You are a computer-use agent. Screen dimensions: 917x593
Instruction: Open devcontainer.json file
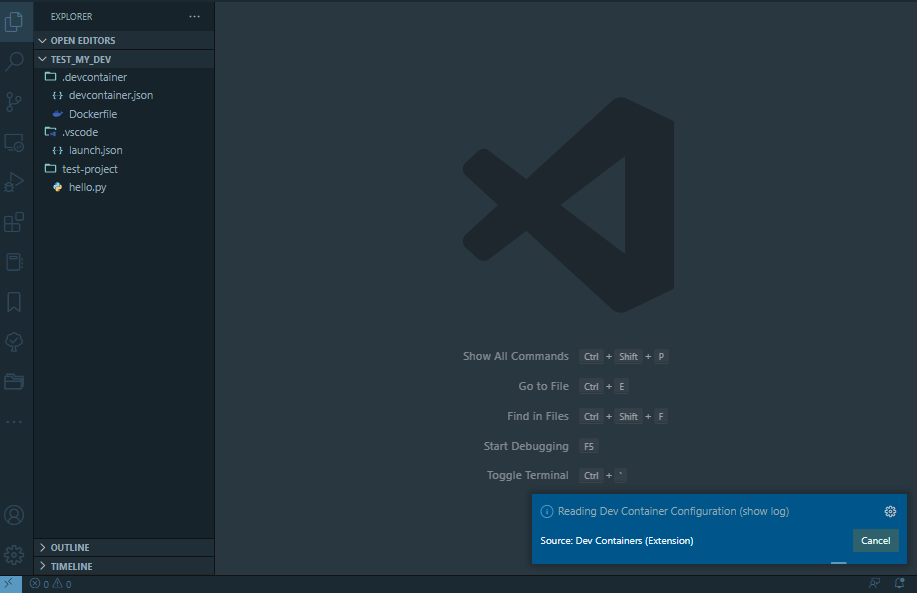[x=124, y=95]
